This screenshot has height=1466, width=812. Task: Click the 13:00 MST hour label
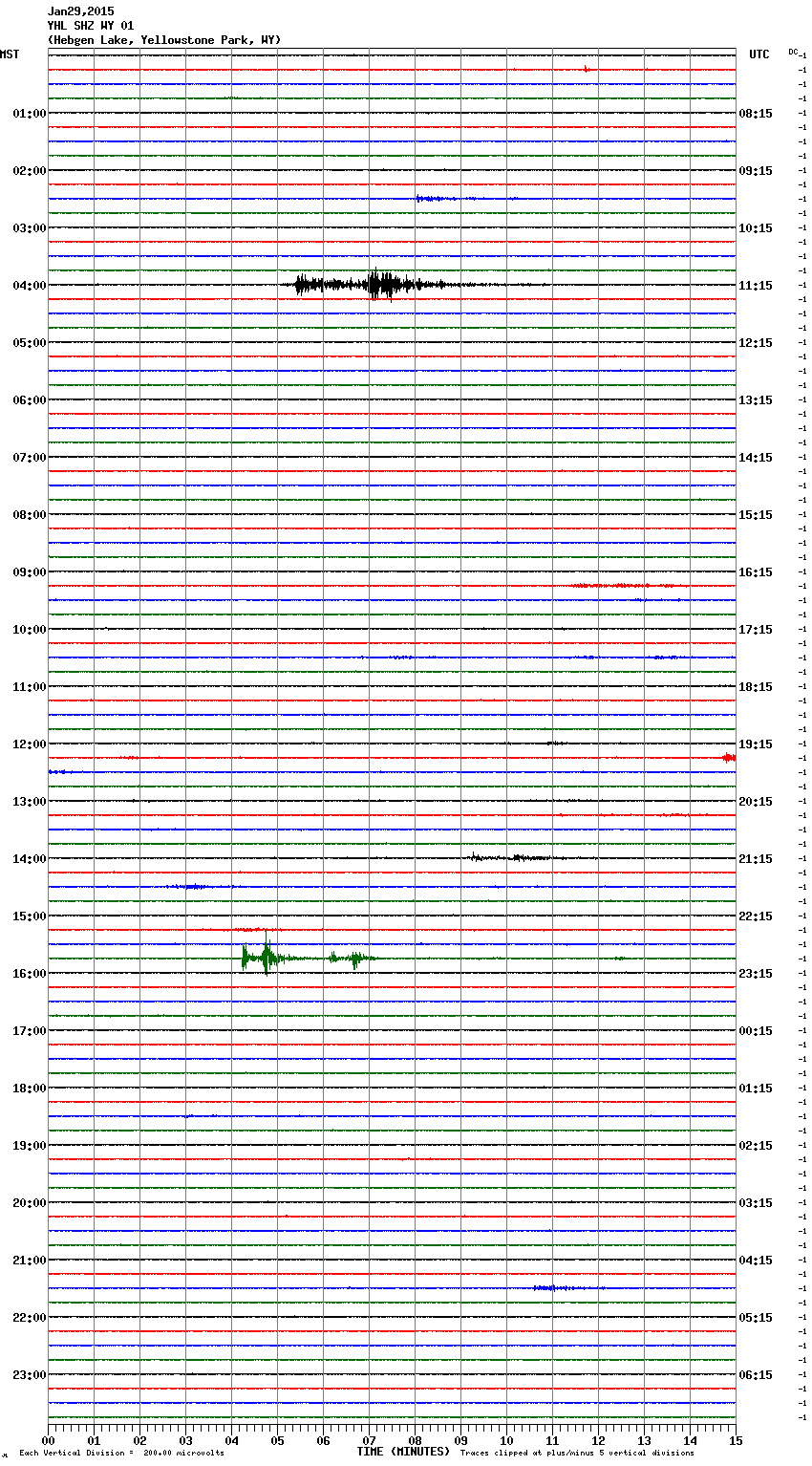[x=29, y=802]
